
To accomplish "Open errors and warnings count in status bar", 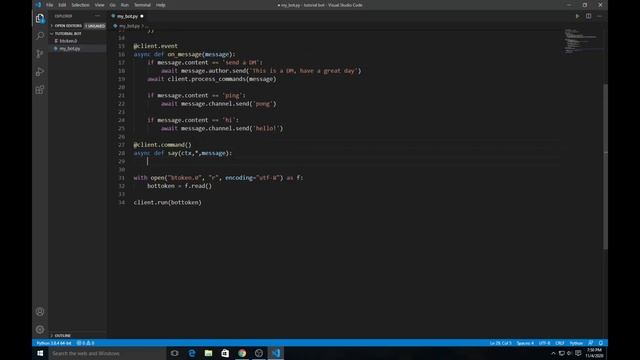I will tap(85, 343).
